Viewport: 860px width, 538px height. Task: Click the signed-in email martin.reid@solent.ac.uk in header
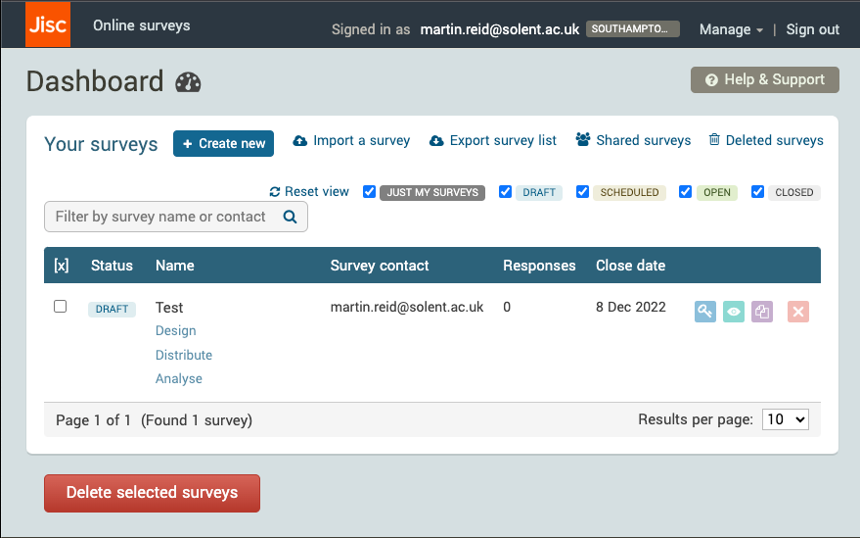(x=500, y=30)
